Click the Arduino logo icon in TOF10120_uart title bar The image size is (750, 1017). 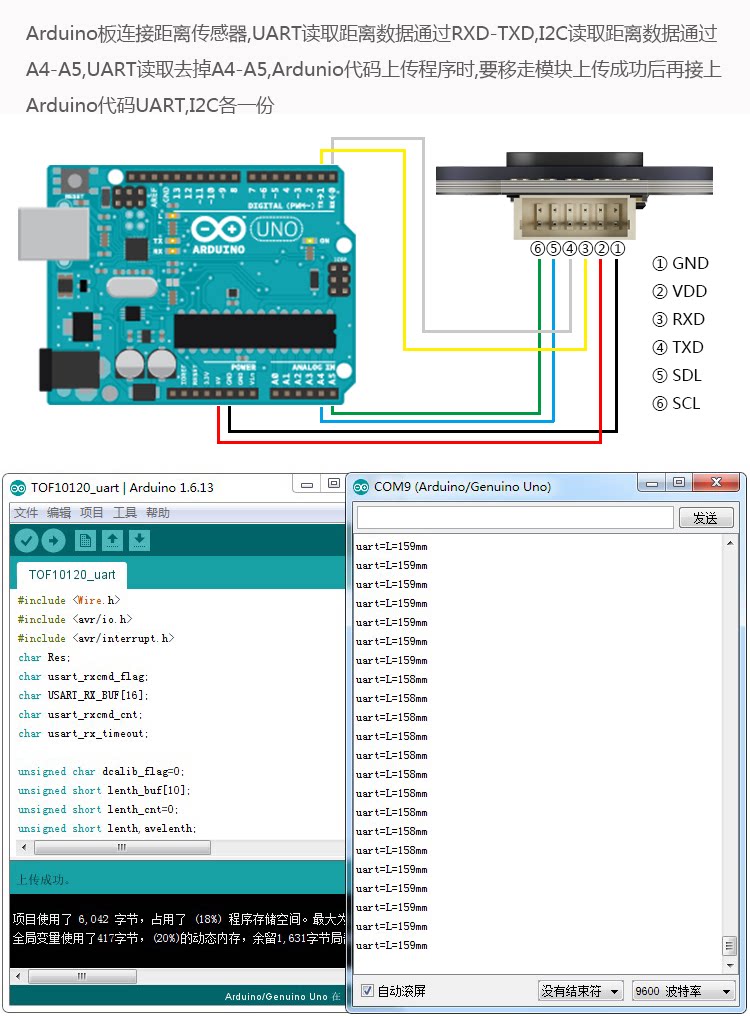tap(18, 488)
